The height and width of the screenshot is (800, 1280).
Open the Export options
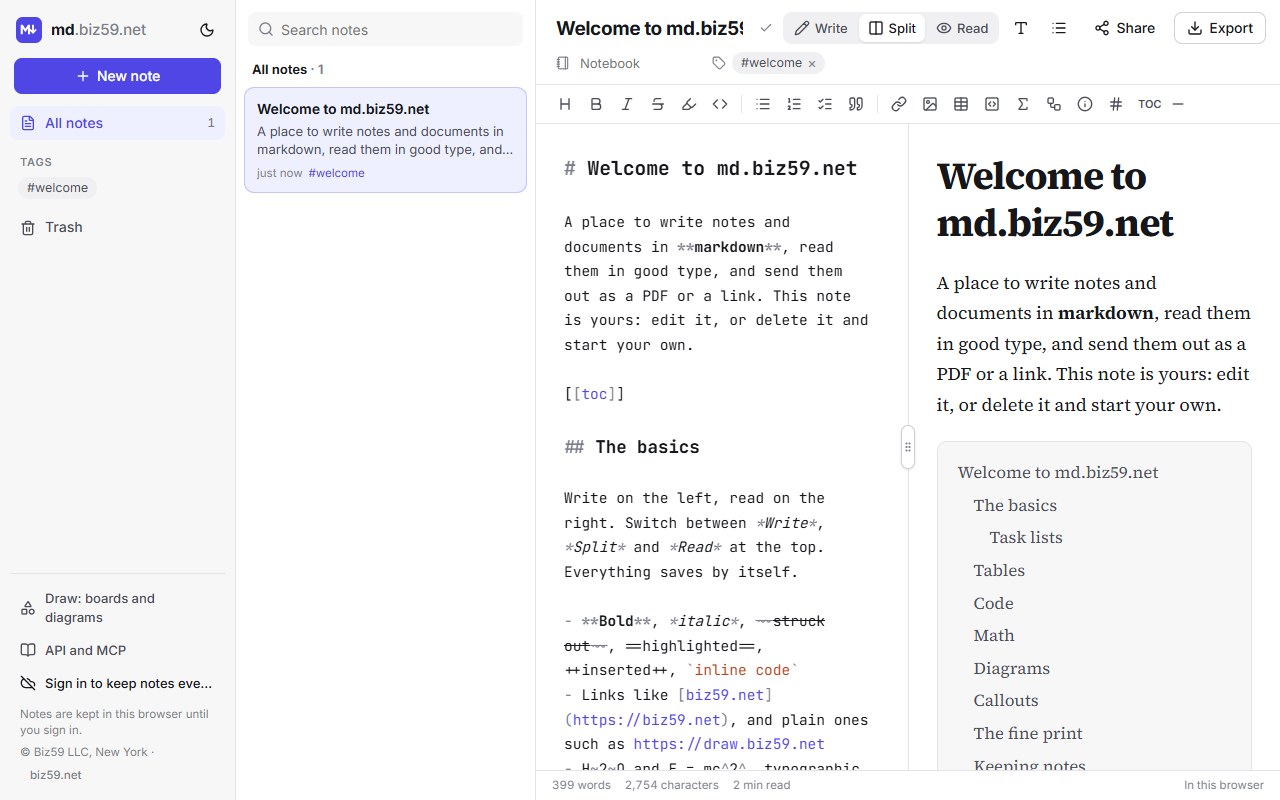(x=1220, y=28)
